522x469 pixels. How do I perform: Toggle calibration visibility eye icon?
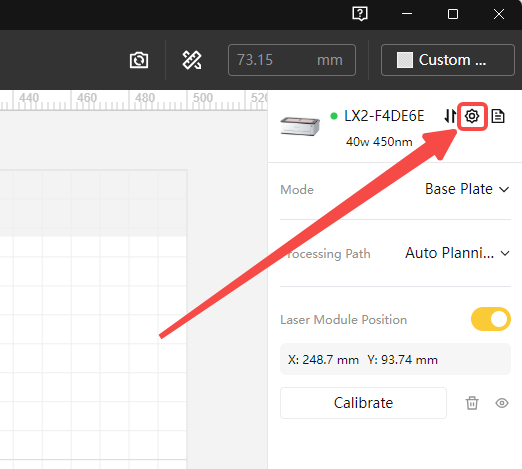502,403
